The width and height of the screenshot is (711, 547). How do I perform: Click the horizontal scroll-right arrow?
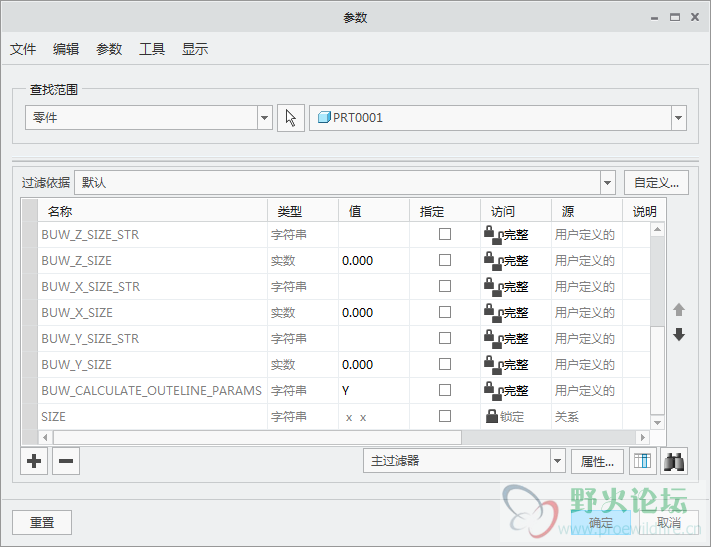643,438
